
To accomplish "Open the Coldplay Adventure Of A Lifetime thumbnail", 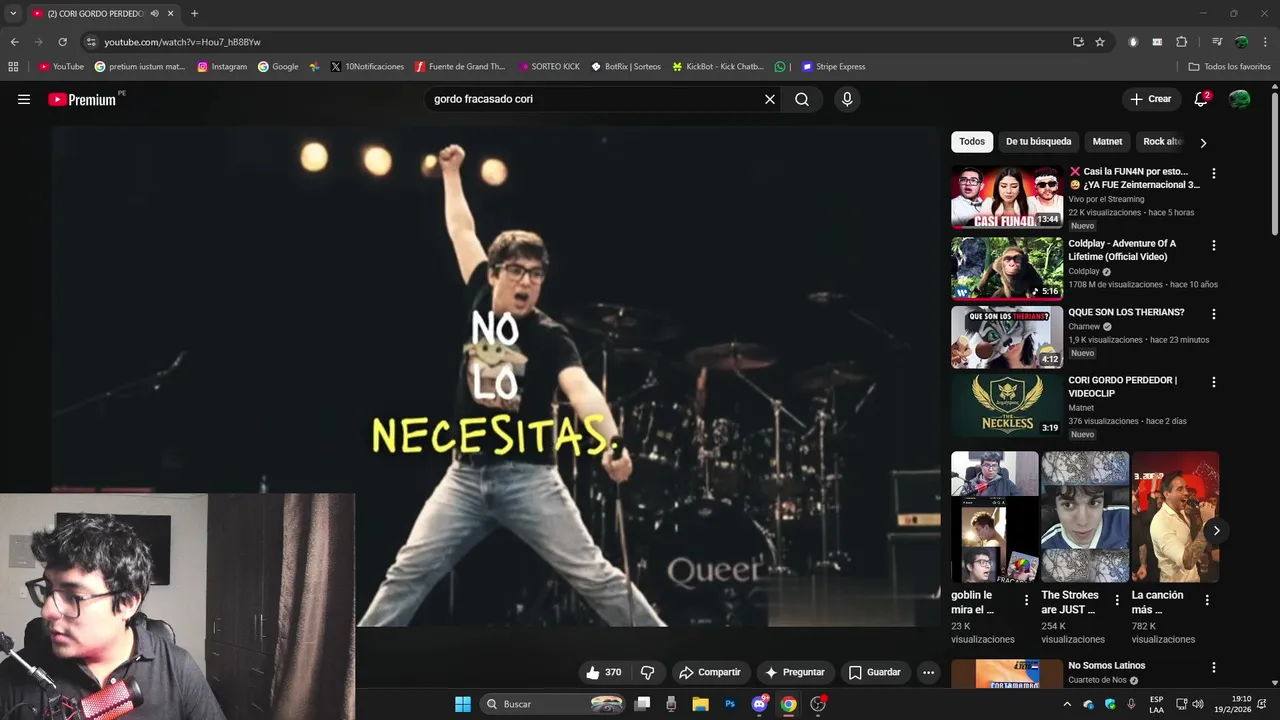I will click(x=1007, y=268).
